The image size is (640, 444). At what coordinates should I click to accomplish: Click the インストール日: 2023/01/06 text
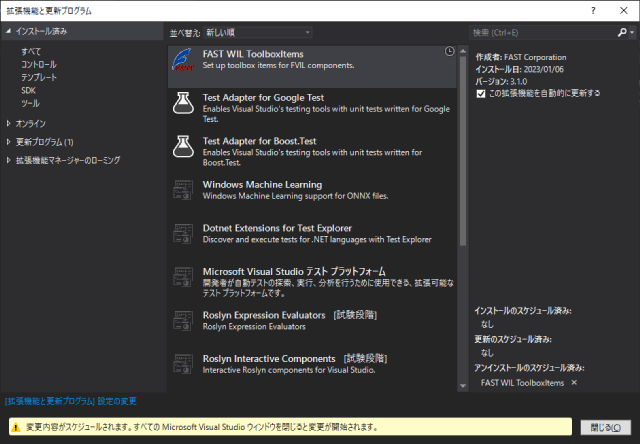coord(519,69)
